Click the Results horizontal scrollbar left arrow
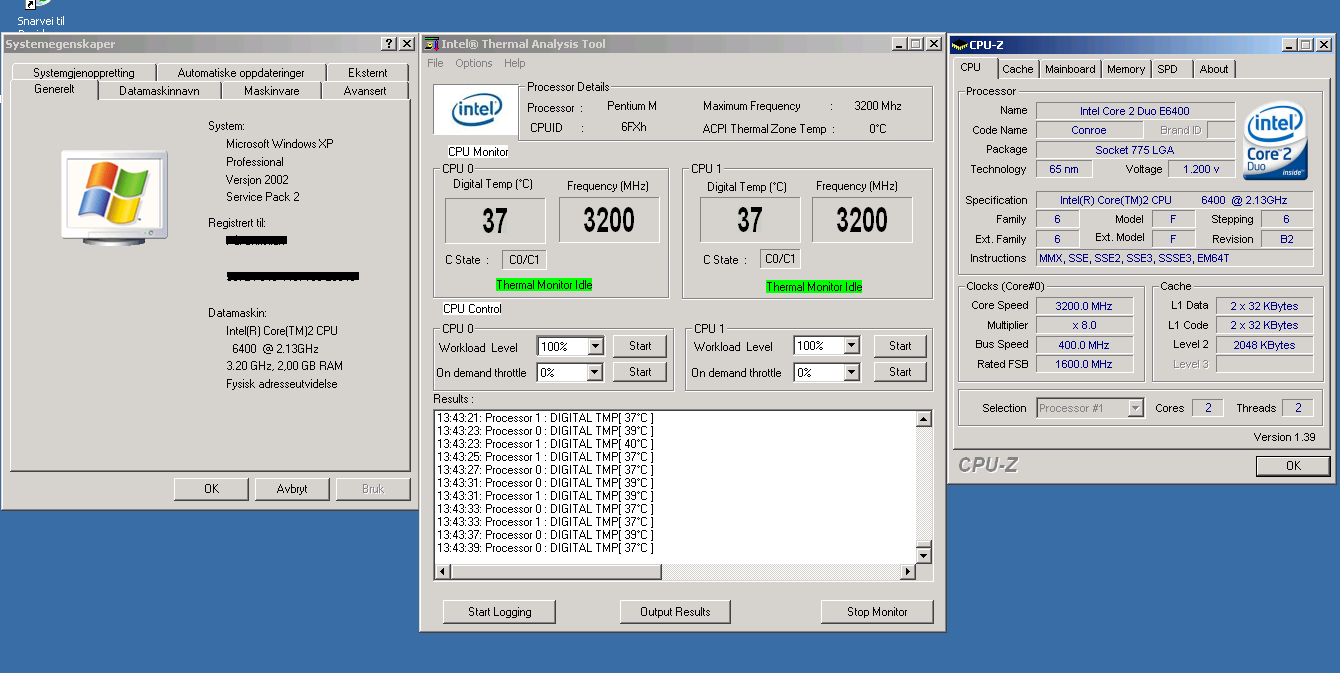 coord(443,572)
